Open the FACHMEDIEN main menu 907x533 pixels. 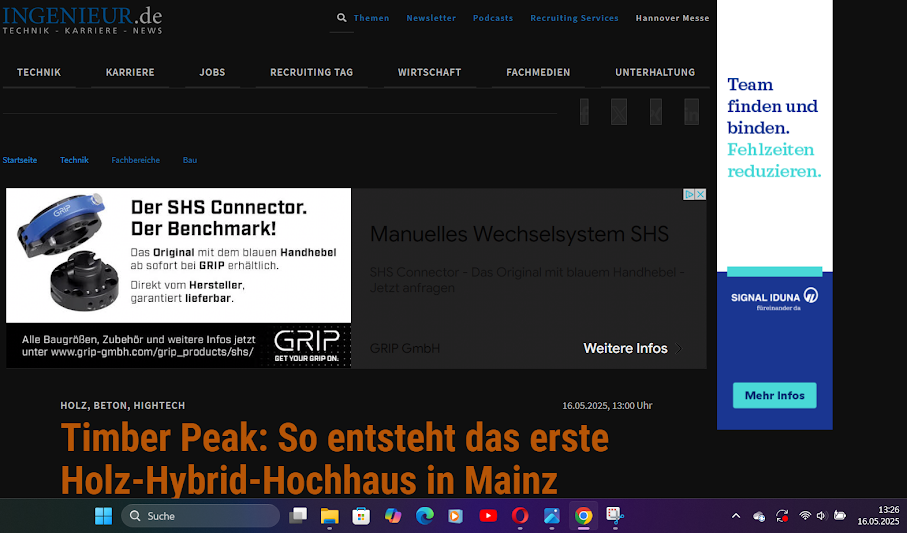pyautogui.click(x=538, y=72)
